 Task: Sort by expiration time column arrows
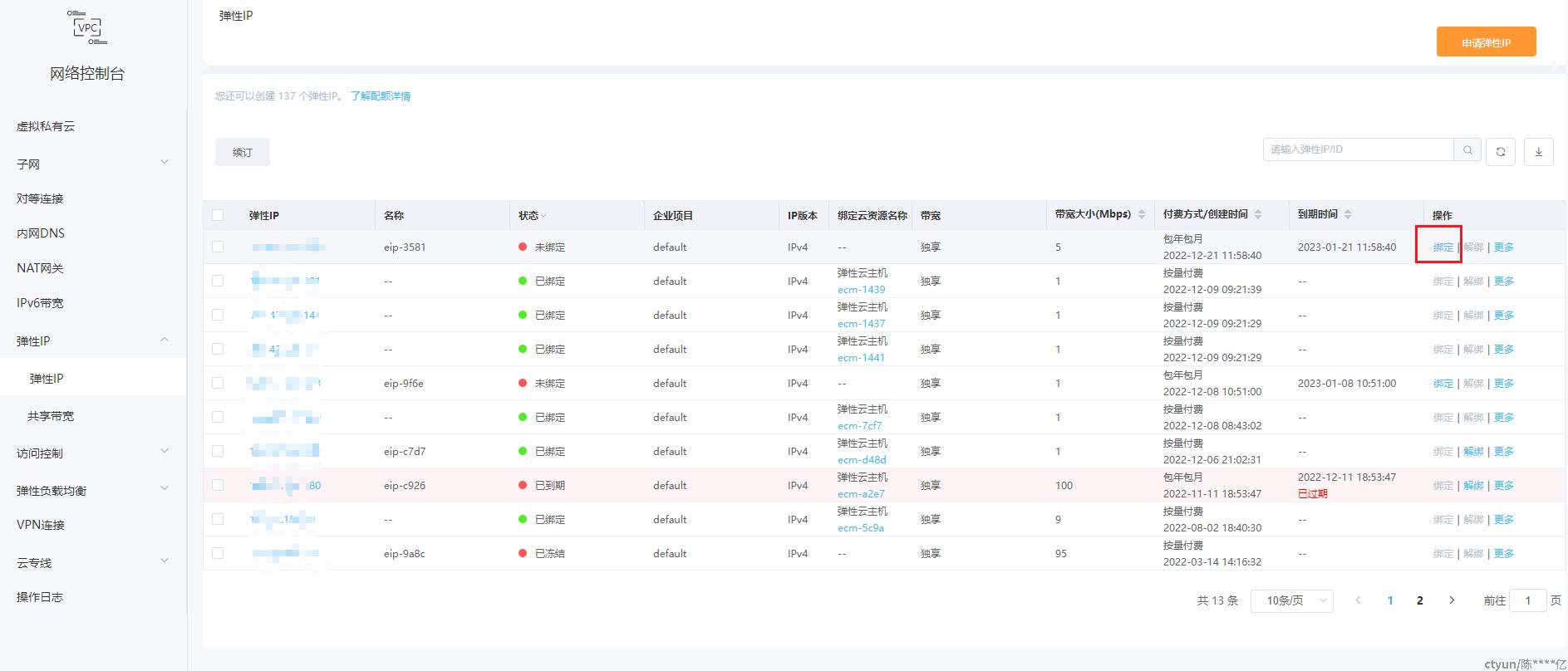[1348, 215]
